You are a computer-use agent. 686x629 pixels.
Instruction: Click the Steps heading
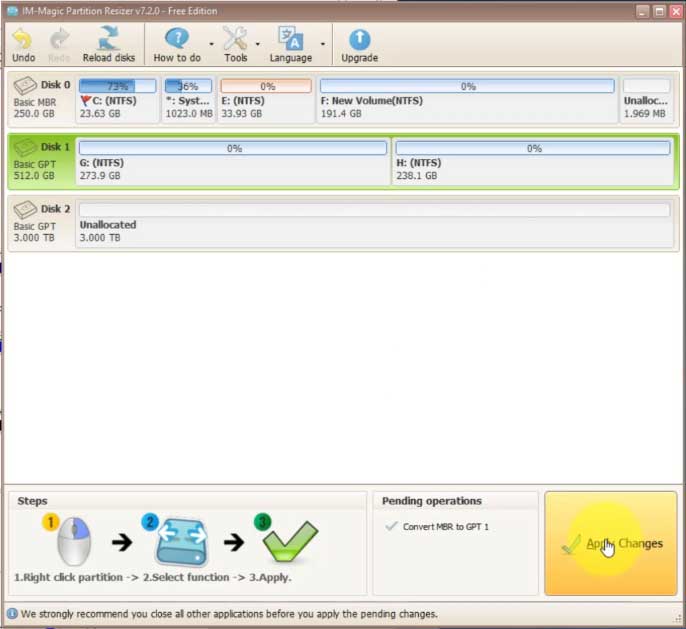[x=32, y=501]
